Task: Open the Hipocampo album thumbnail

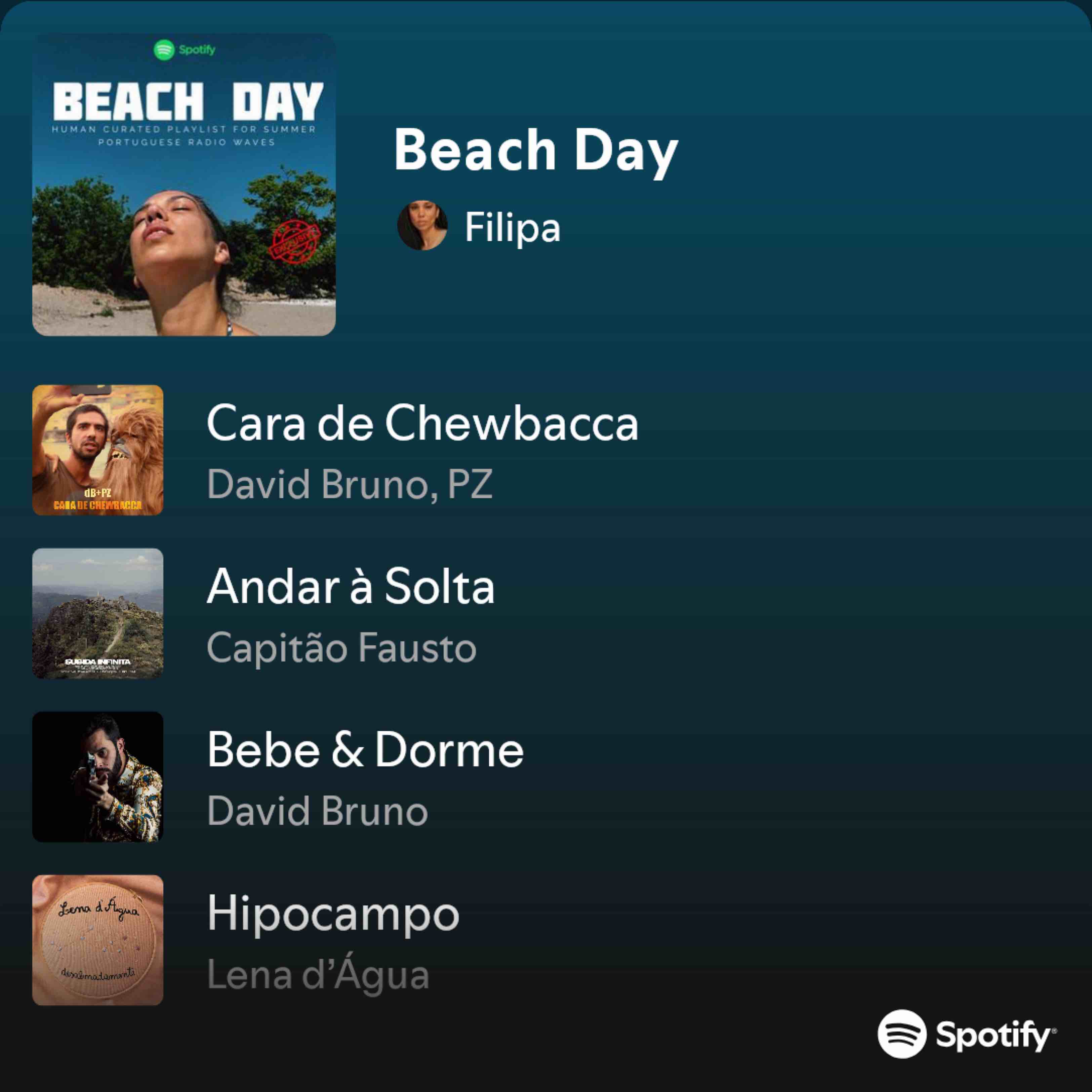Action: tap(98, 940)
